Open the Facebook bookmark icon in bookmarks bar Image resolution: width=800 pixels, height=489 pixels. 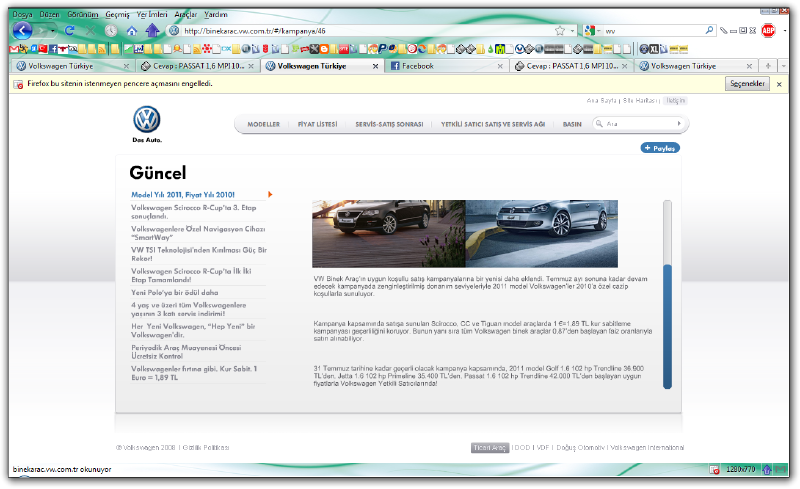tap(53, 49)
